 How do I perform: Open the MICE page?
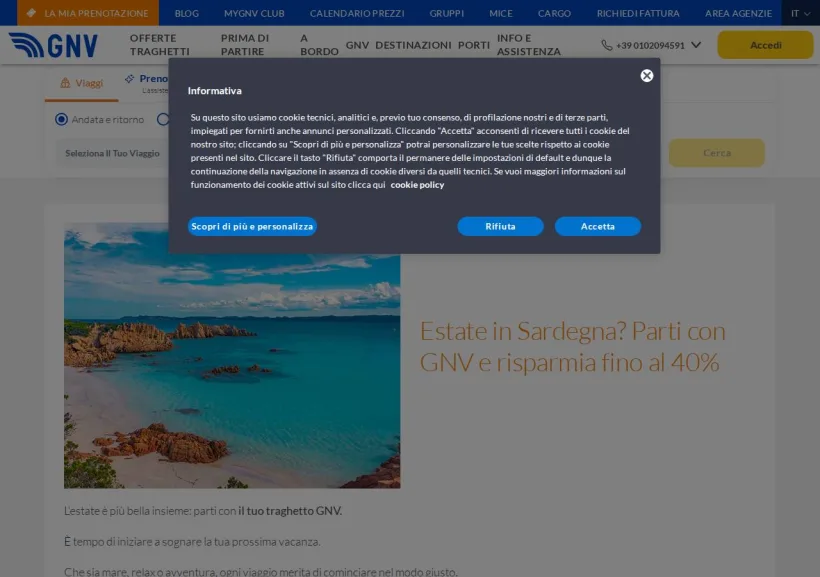pos(500,14)
